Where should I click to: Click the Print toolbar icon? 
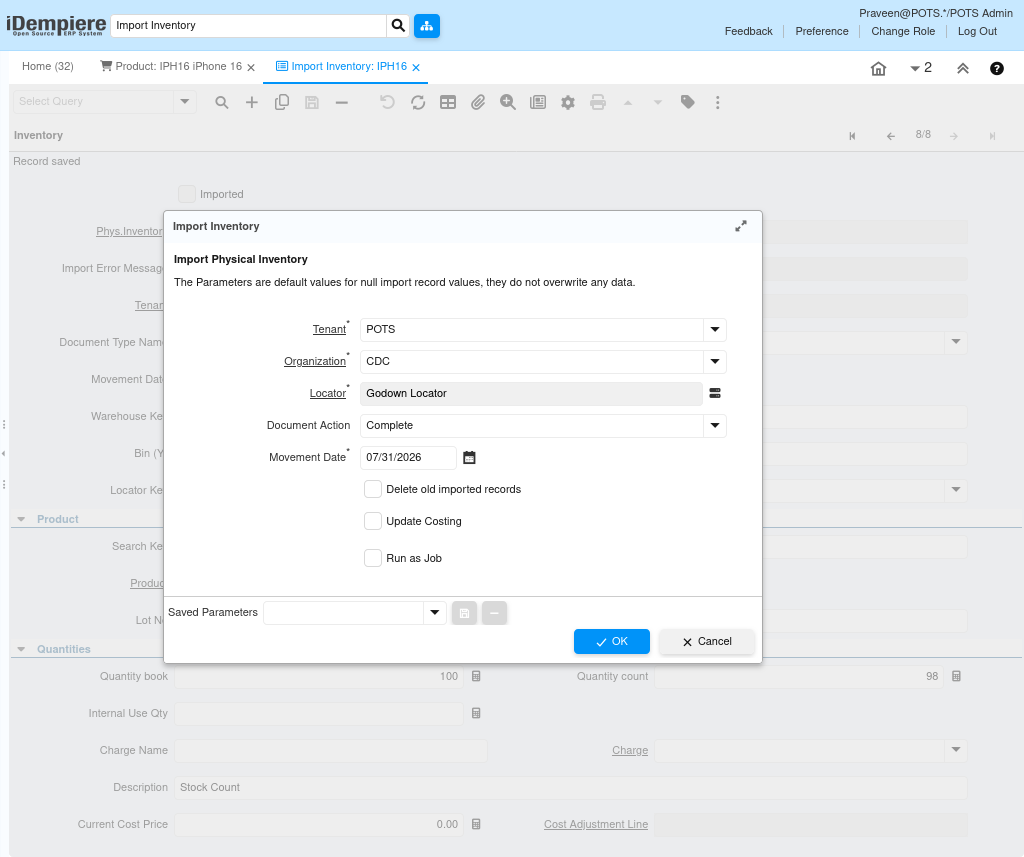click(598, 103)
